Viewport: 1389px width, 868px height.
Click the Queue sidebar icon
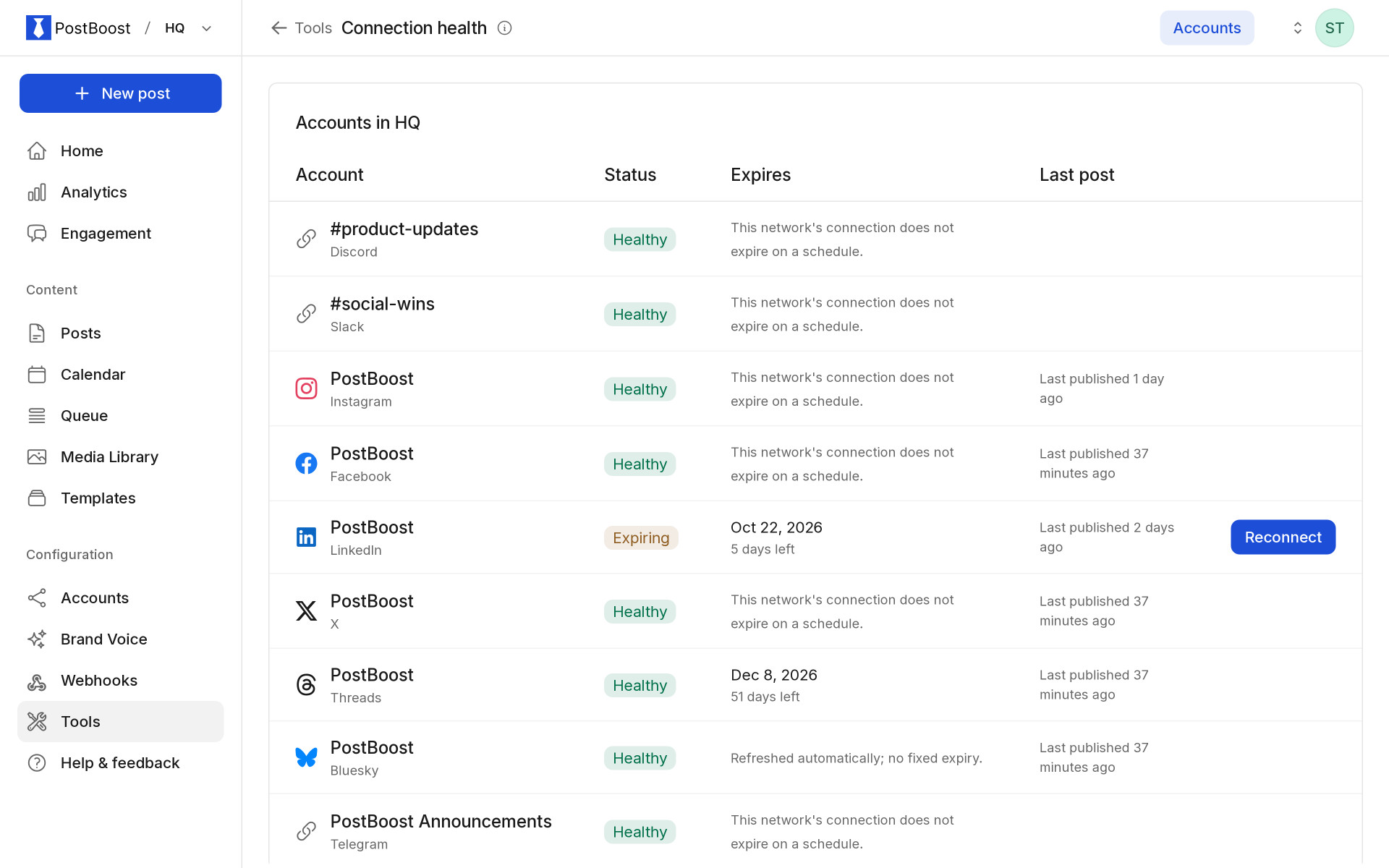pos(37,415)
